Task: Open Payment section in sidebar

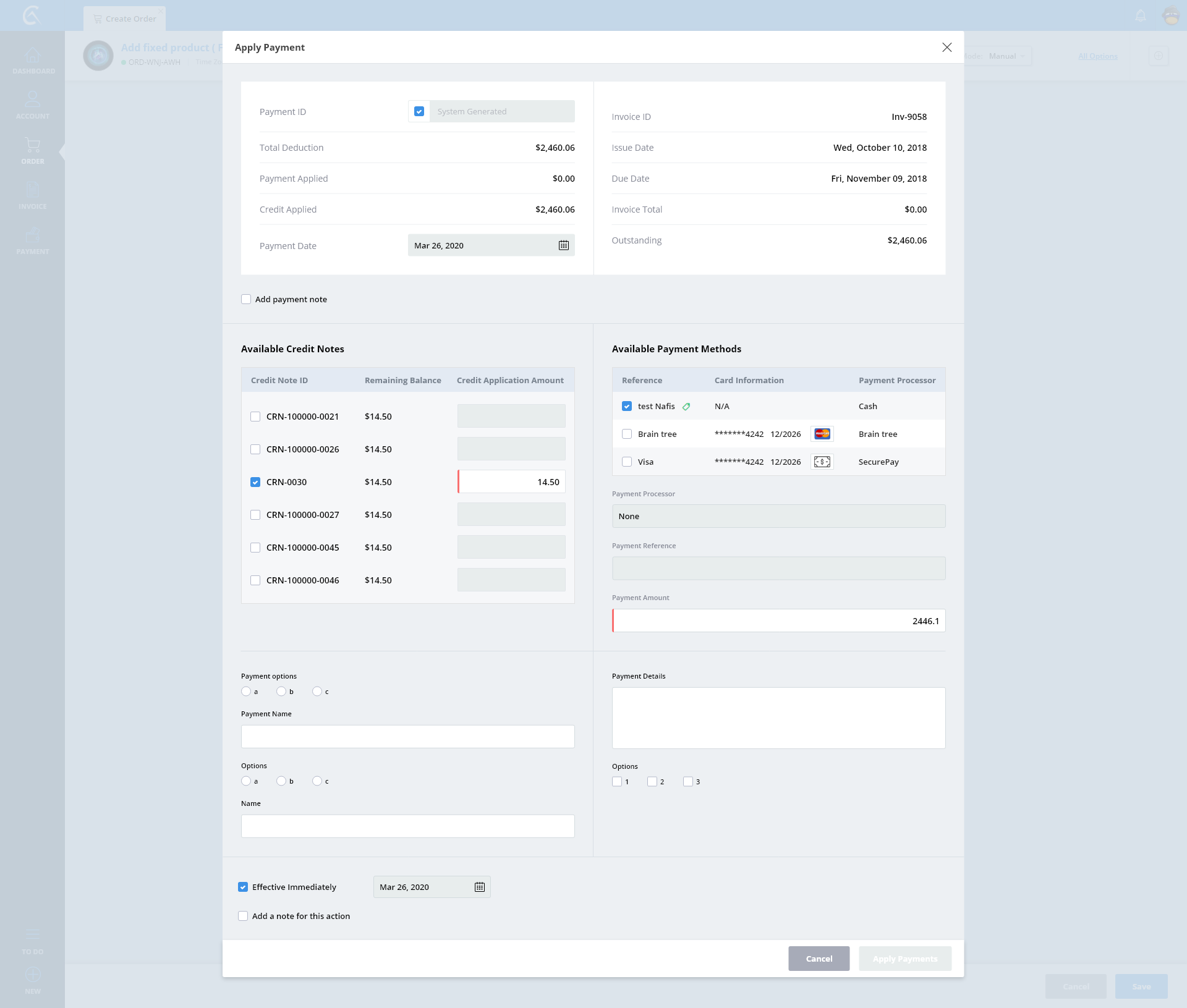Action: pyautogui.click(x=33, y=240)
